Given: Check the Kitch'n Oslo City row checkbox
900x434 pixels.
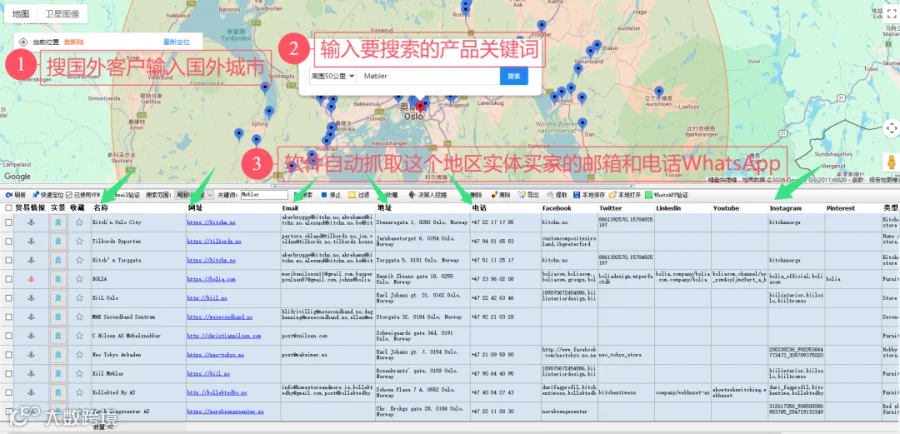Looking at the screenshot, I should pyautogui.click(x=9, y=222).
